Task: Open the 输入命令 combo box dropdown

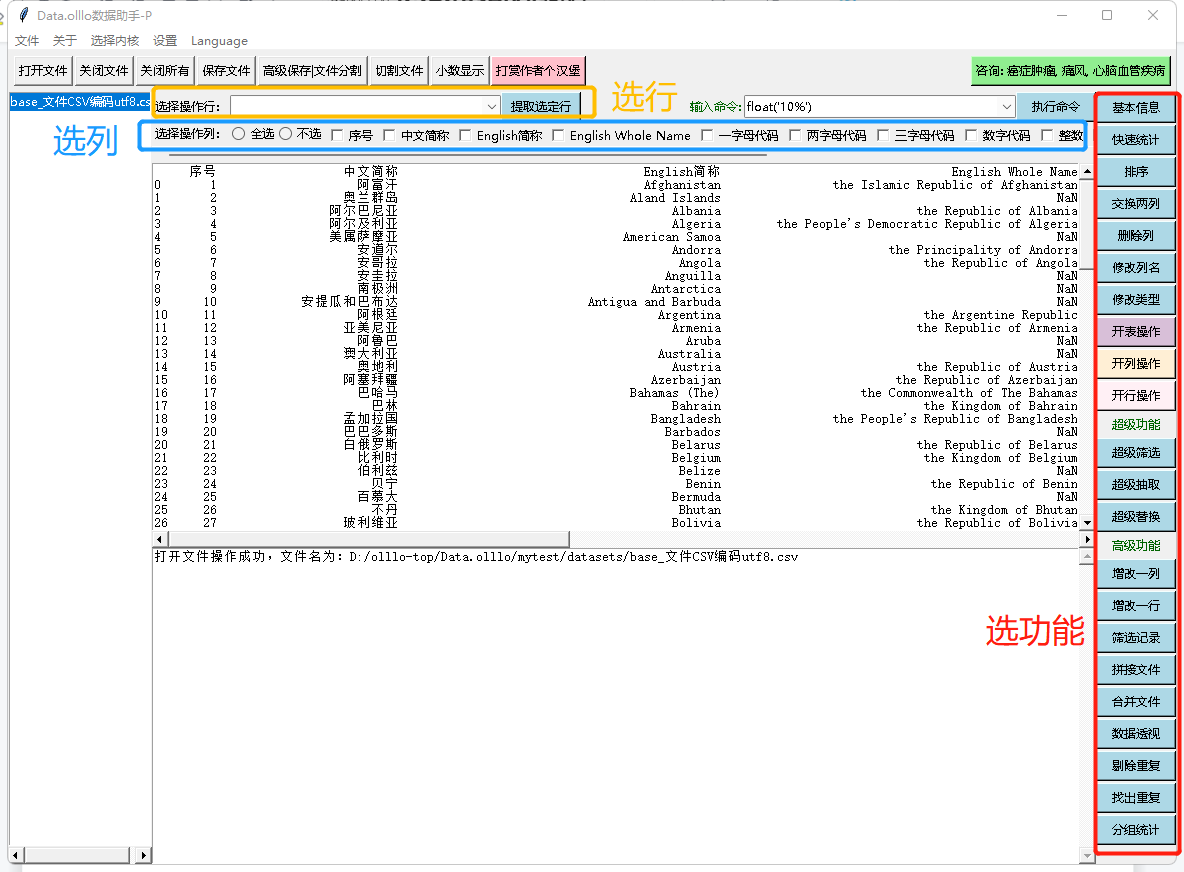Action: 1006,106
